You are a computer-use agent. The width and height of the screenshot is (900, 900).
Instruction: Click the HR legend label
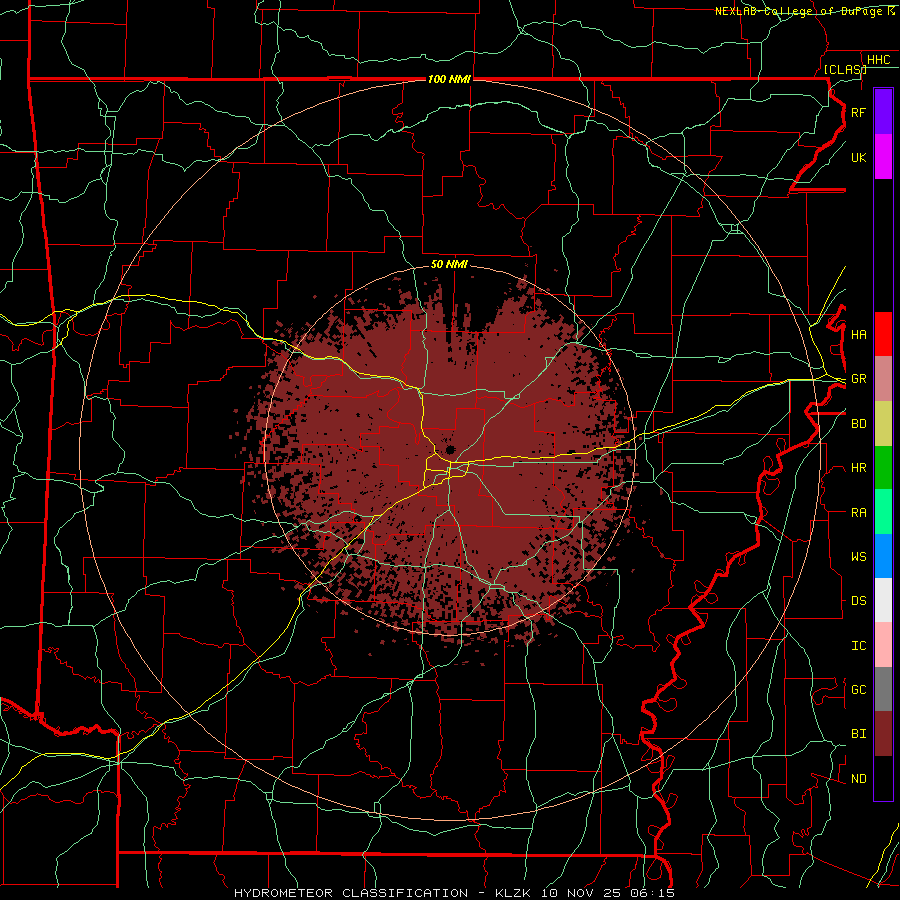pos(858,468)
